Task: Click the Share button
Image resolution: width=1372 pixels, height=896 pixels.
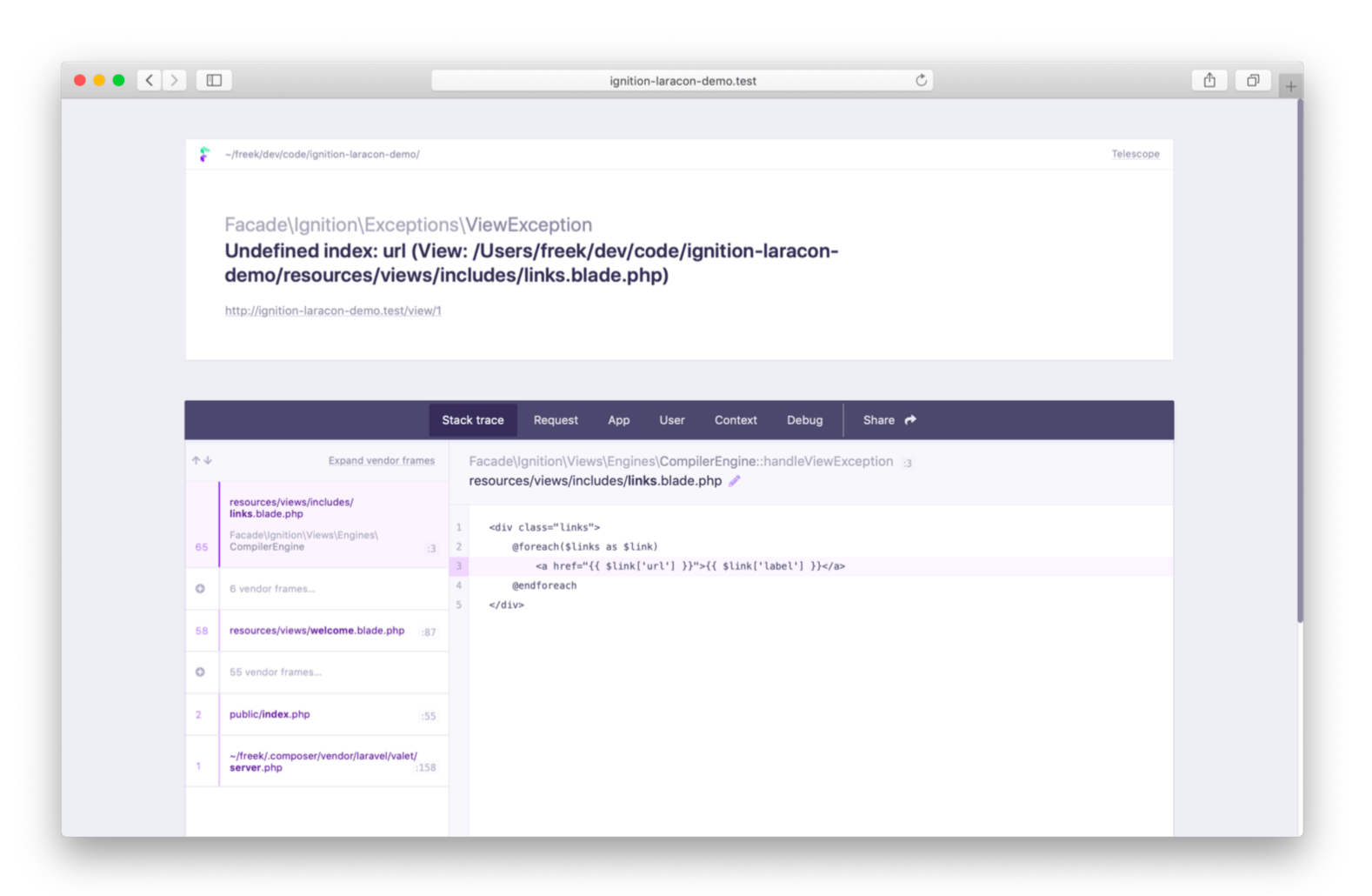Action: (x=889, y=420)
